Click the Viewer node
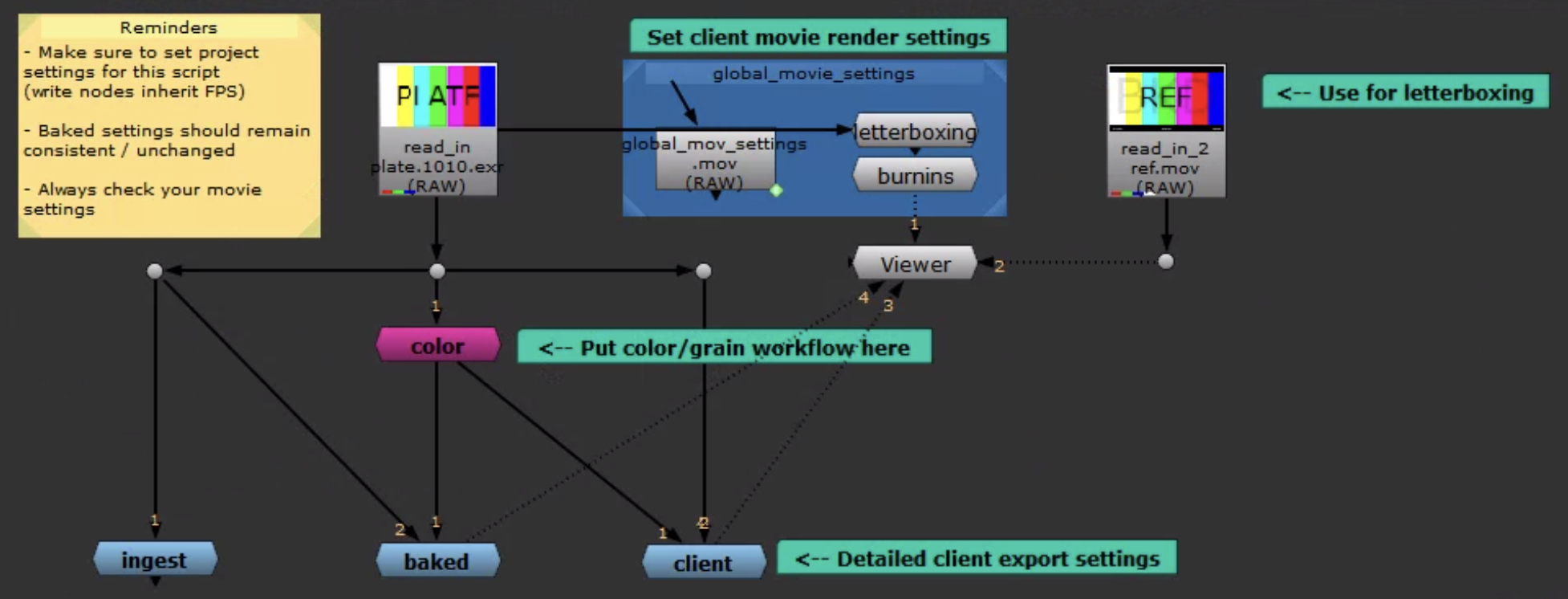Screen dimensions: 1568x599 [x=915, y=263]
